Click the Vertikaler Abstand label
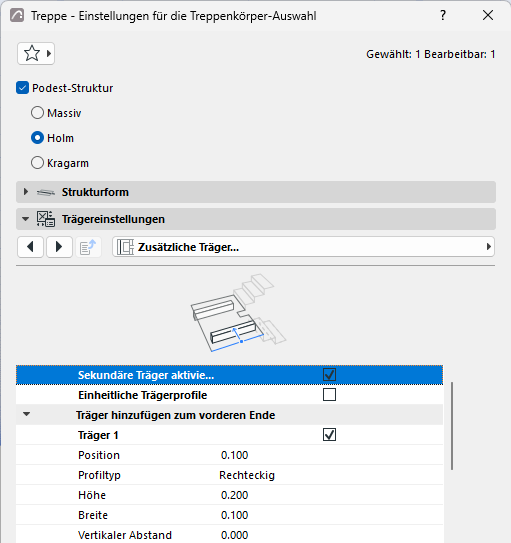The height and width of the screenshot is (543, 511). pyautogui.click(x=125, y=535)
